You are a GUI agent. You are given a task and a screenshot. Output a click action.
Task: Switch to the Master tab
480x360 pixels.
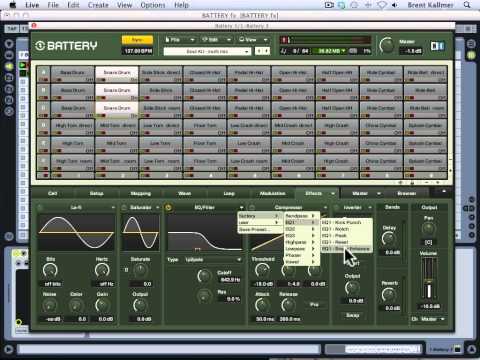click(x=360, y=193)
